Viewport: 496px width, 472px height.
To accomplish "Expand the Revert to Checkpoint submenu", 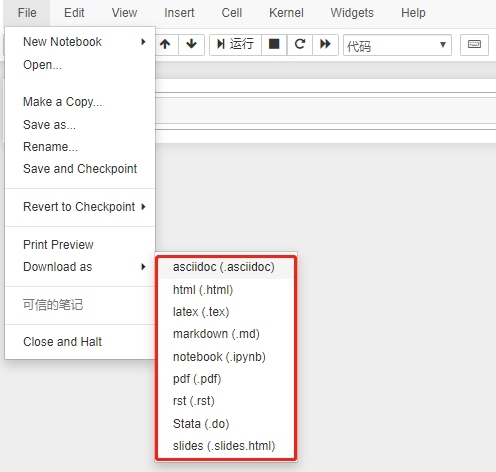I will click(80, 207).
